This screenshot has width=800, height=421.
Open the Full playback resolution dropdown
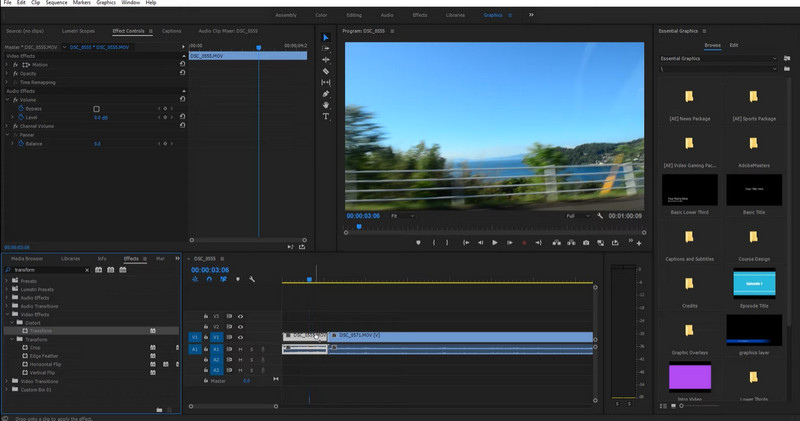pos(578,216)
